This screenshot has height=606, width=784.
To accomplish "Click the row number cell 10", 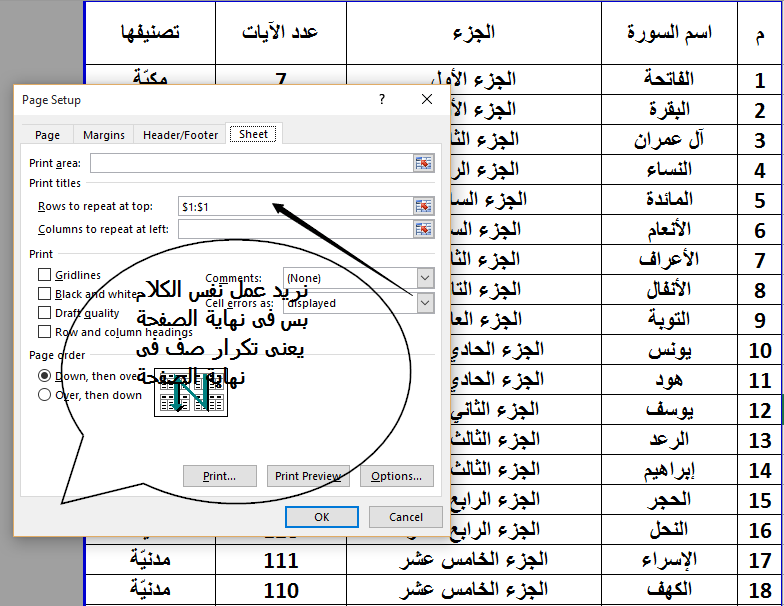I will pyautogui.click(x=760, y=350).
